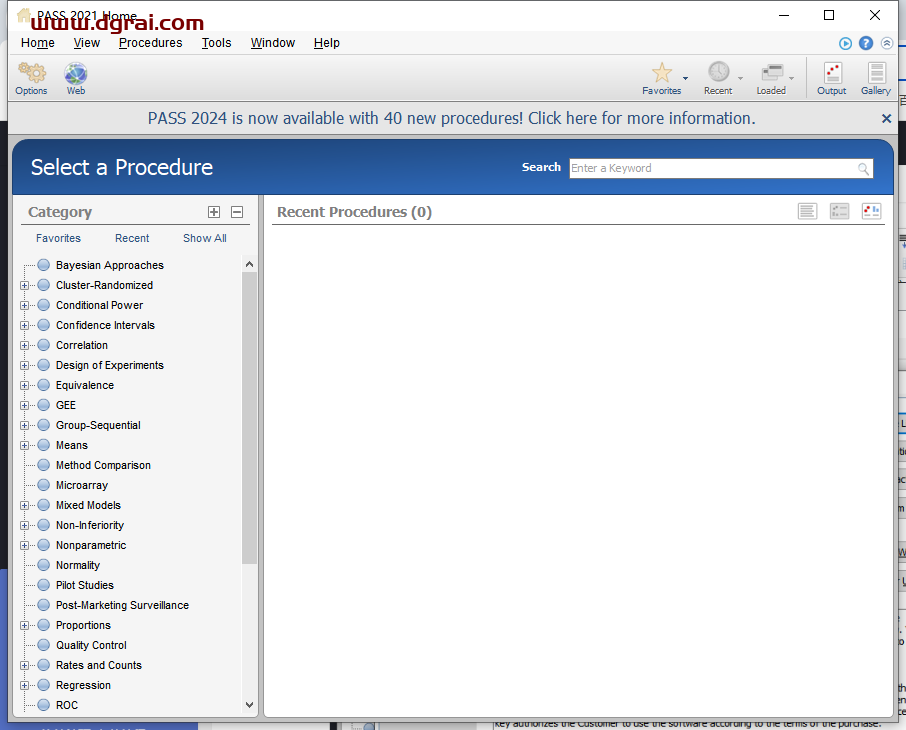Select the Bayesian Approaches category
The height and width of the screenshot is (730, 906).
(x=109, y=265)
